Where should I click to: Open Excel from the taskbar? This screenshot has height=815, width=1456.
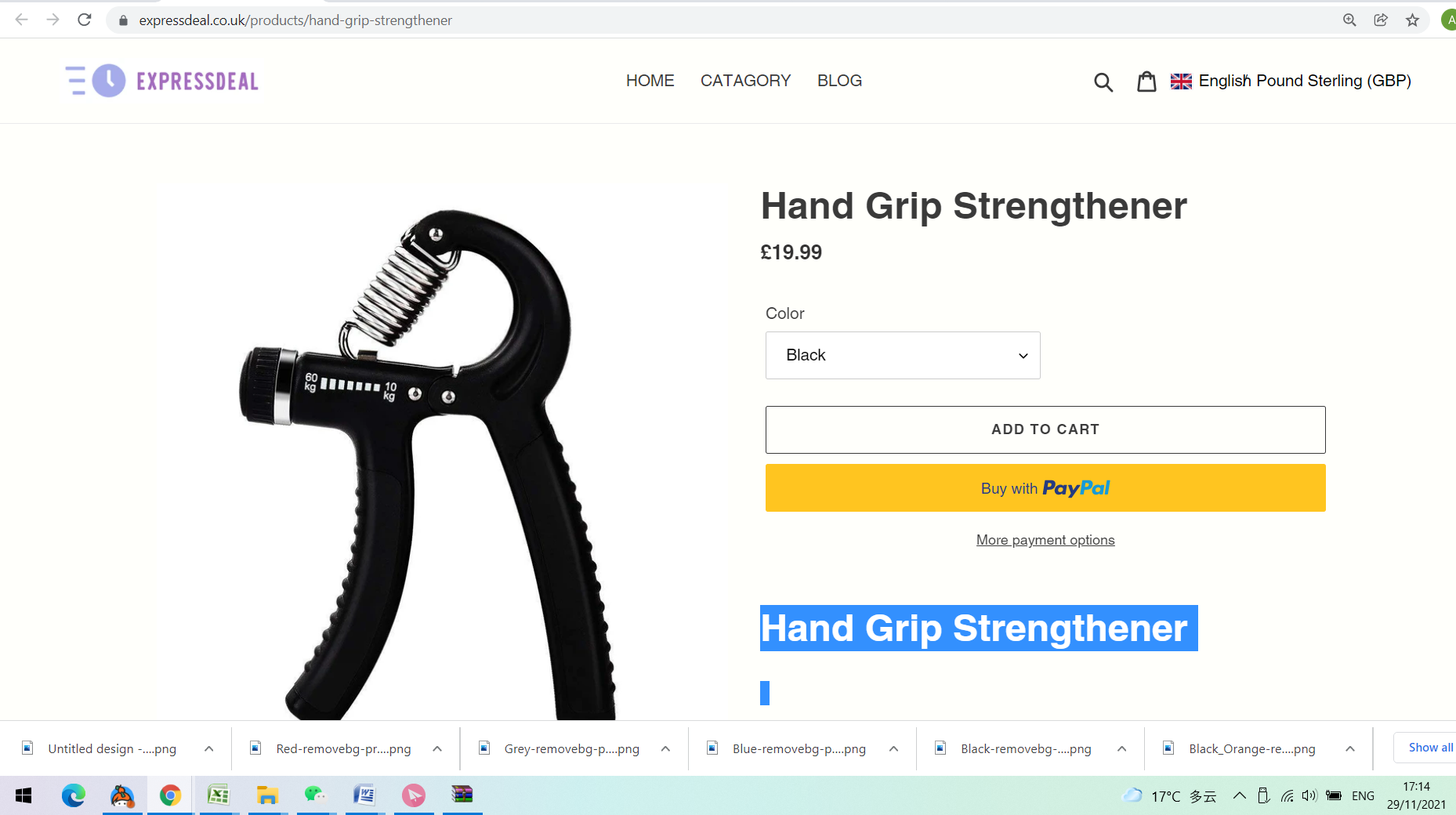tap(218, 795)
